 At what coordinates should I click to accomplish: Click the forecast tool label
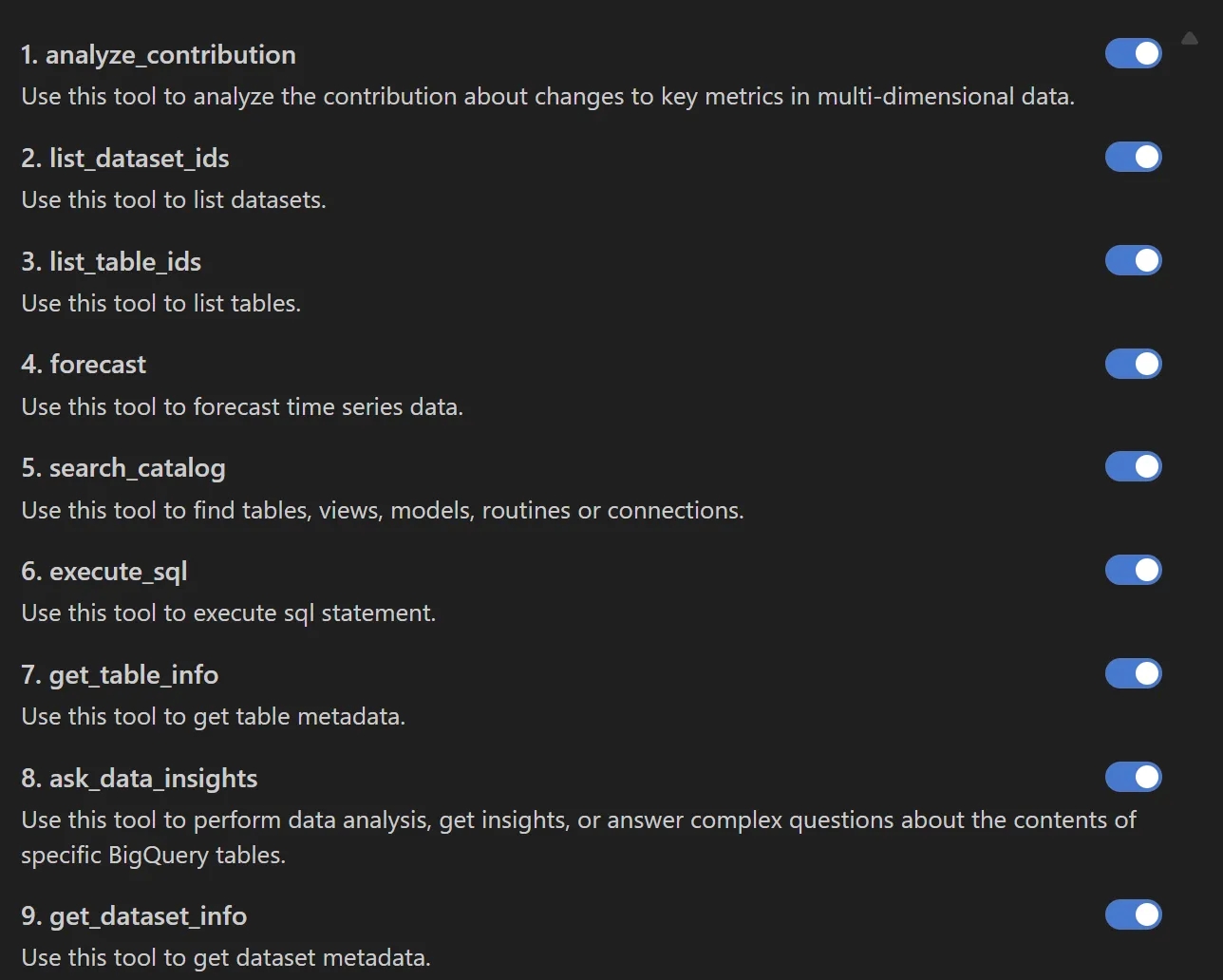point(84,364)
